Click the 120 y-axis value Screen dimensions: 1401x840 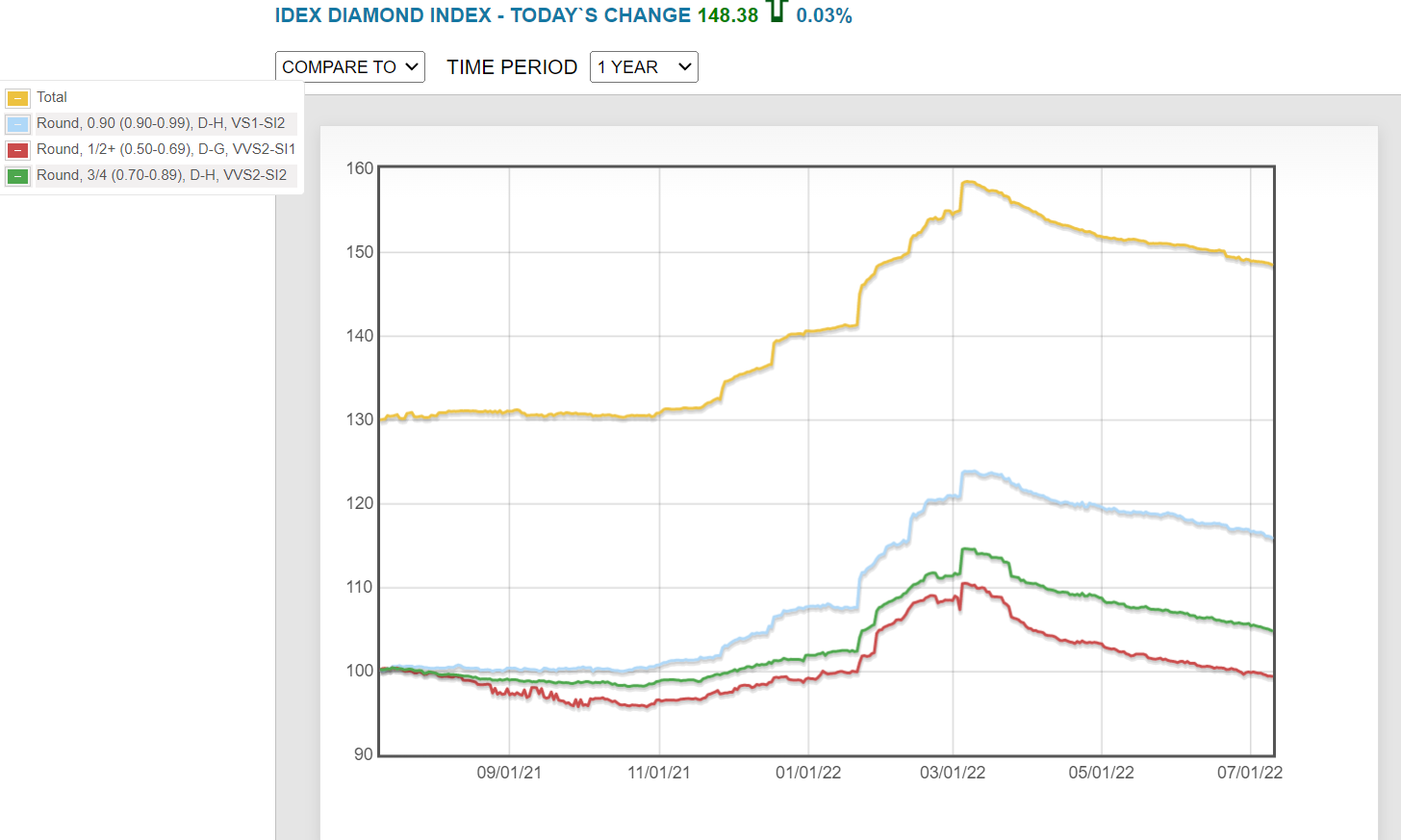click(360, 503)
